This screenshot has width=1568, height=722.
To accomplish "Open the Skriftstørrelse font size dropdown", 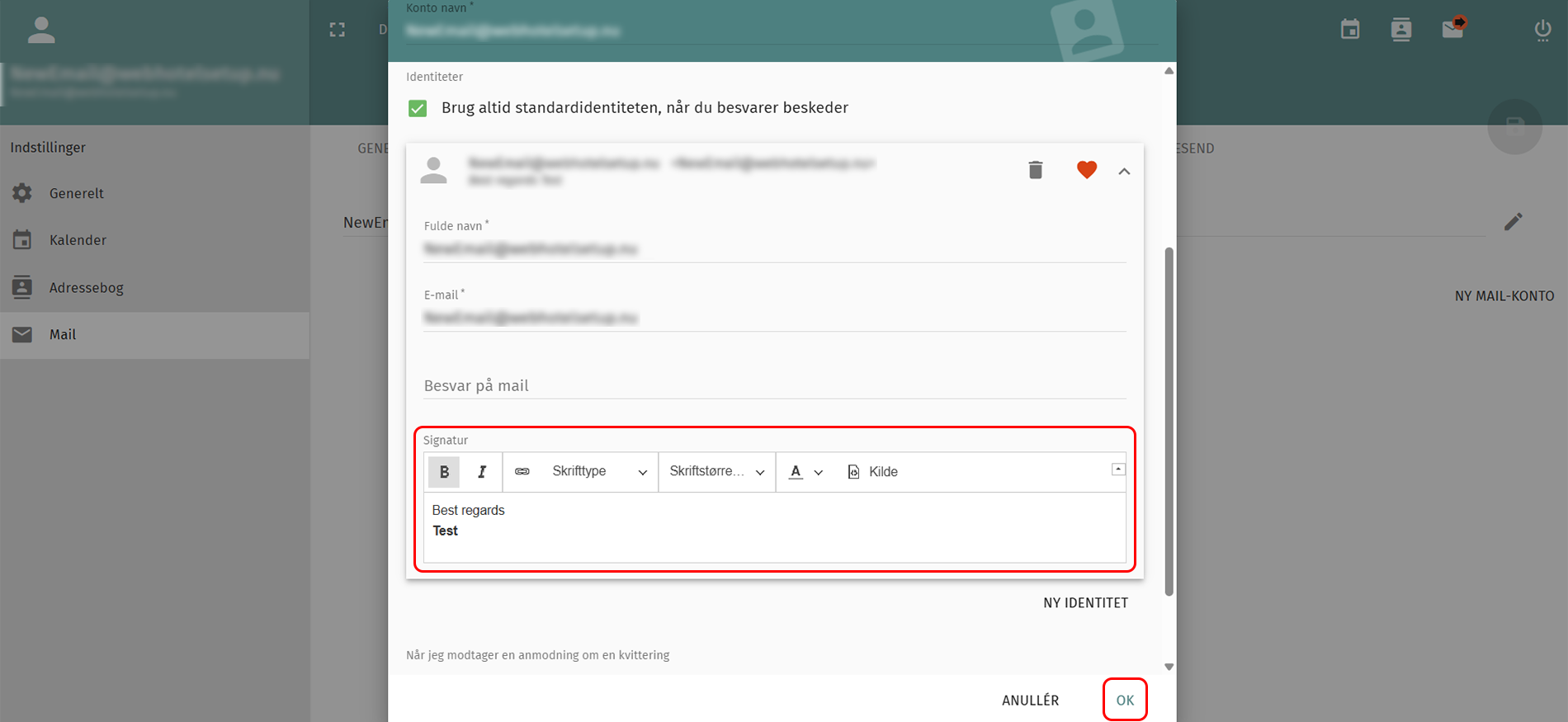I will [716, 472].
